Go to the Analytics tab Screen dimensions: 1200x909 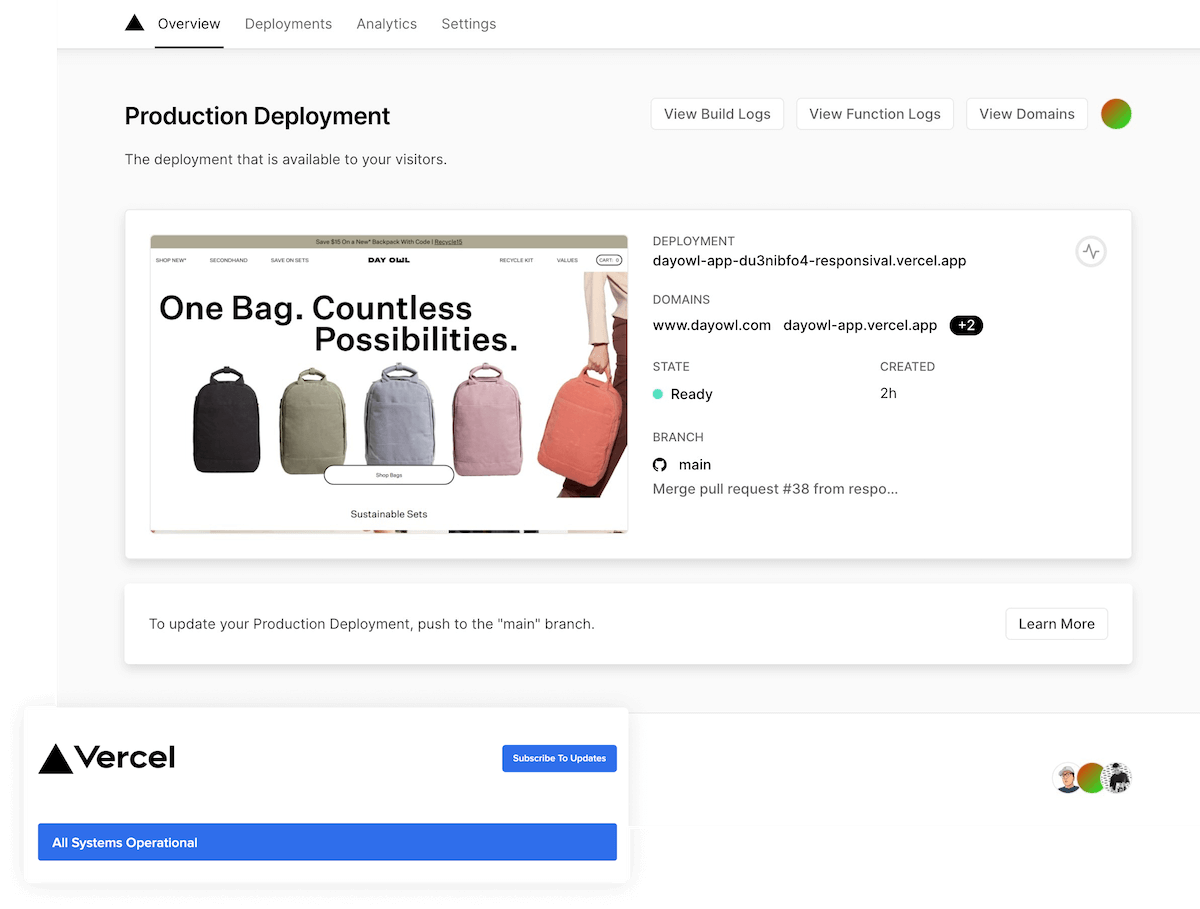387,24
